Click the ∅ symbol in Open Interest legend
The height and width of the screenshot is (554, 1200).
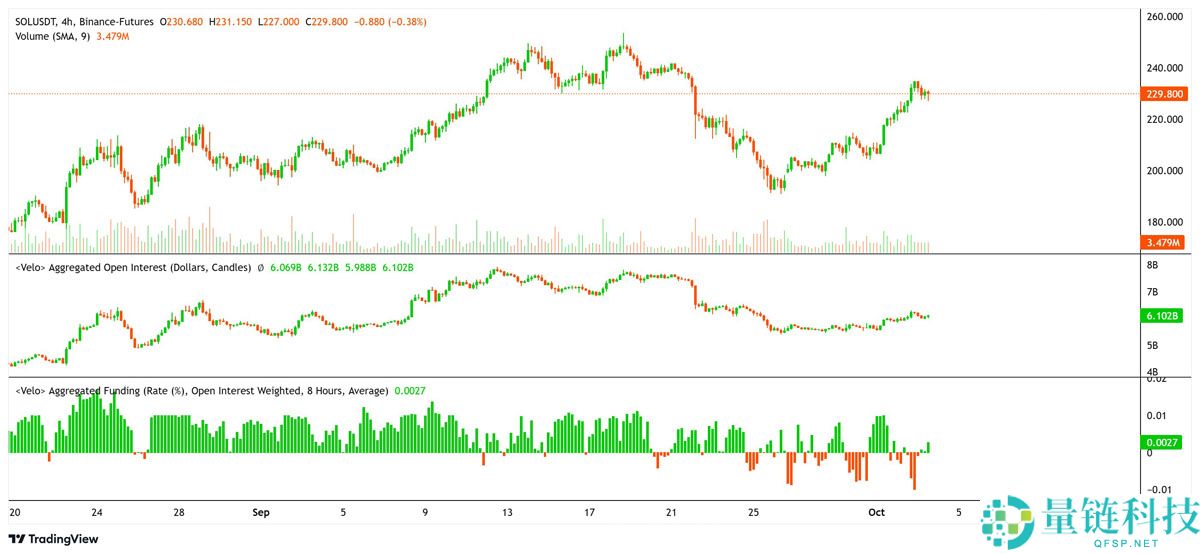coord(261,268)
